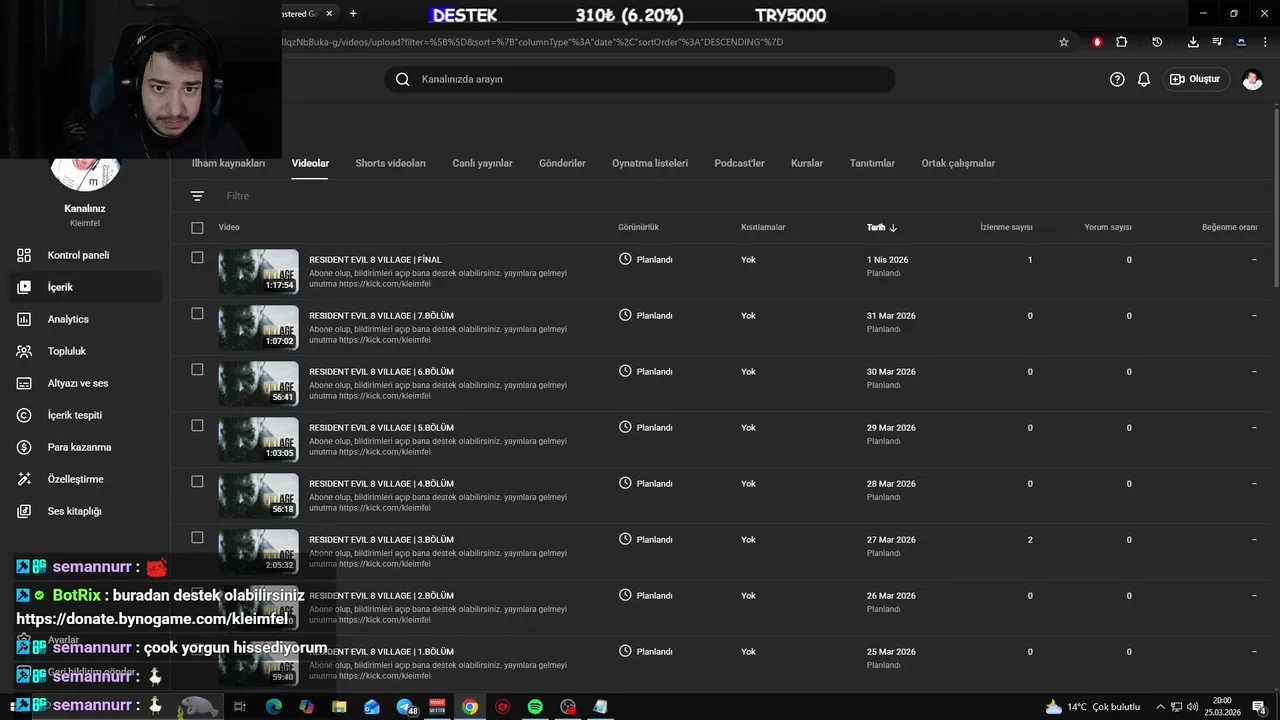The width and height of the screenshot is (1280, 720).
Task: Open the Chrome downloads icon
Action: (x=1193, y=42)
